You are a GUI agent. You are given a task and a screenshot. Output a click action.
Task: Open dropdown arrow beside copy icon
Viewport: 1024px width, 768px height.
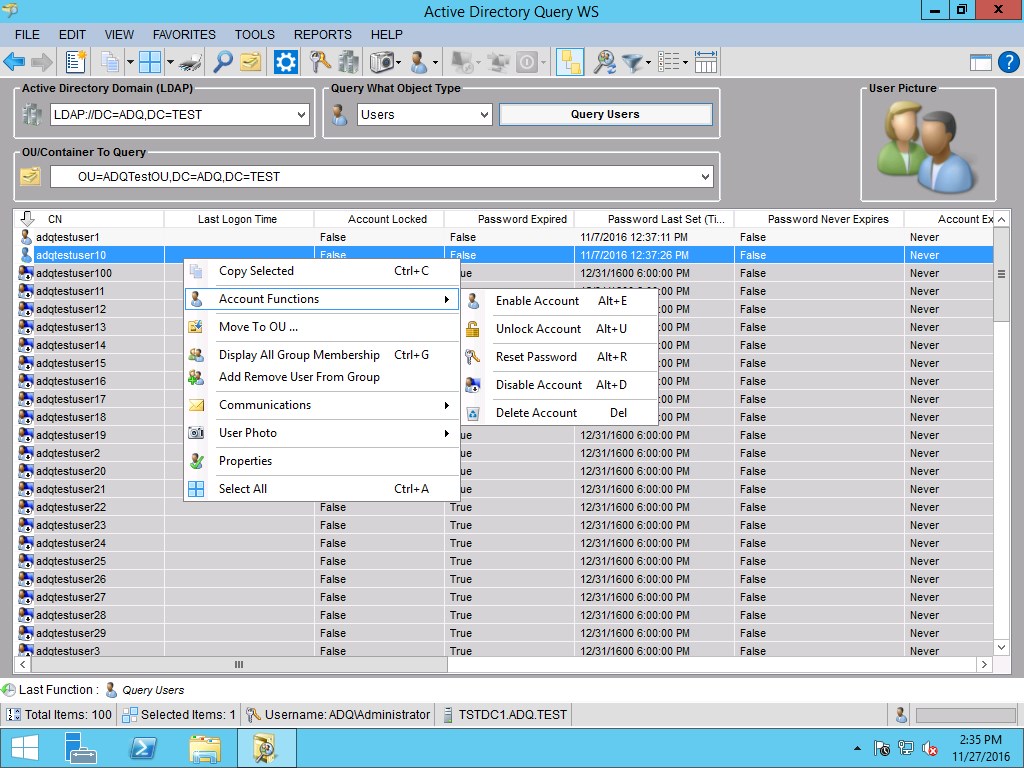click(x=130, y=63)
